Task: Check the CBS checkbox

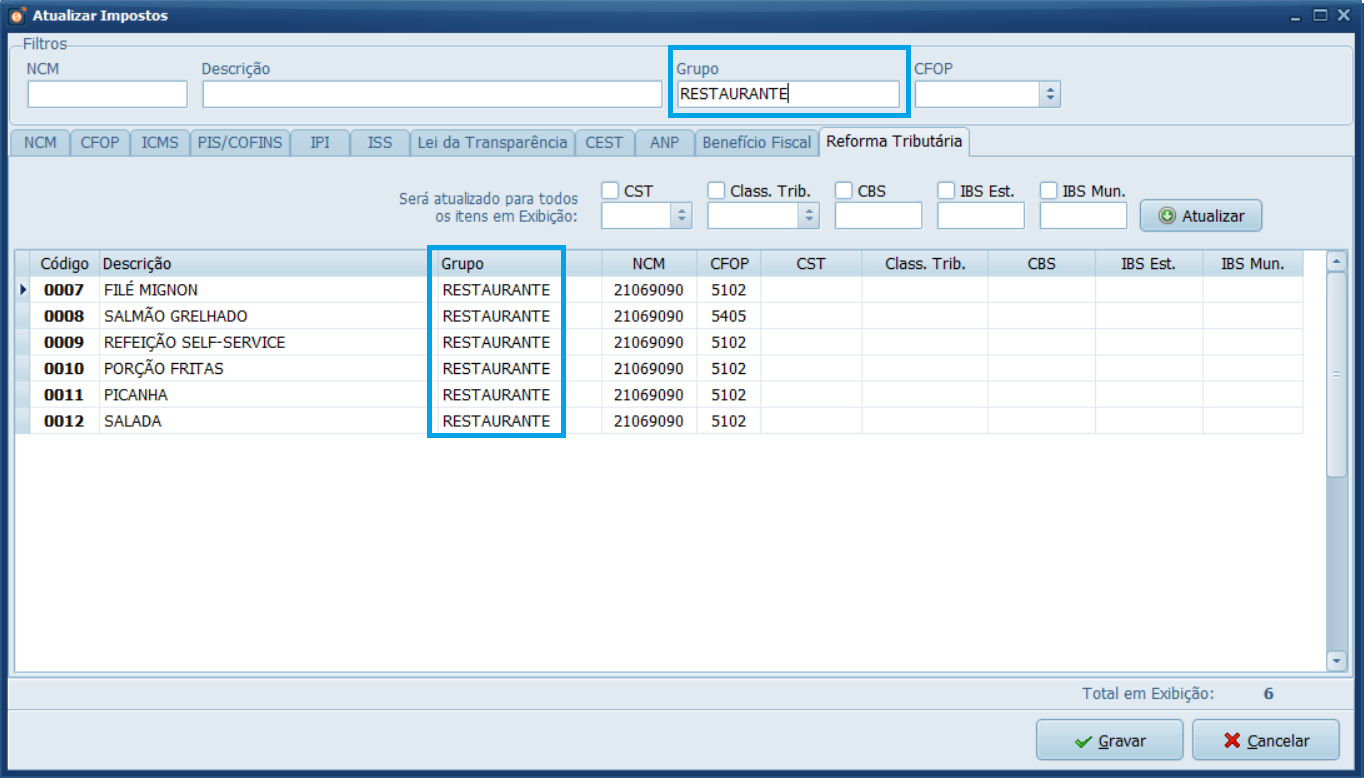Action: coord(844,191)
